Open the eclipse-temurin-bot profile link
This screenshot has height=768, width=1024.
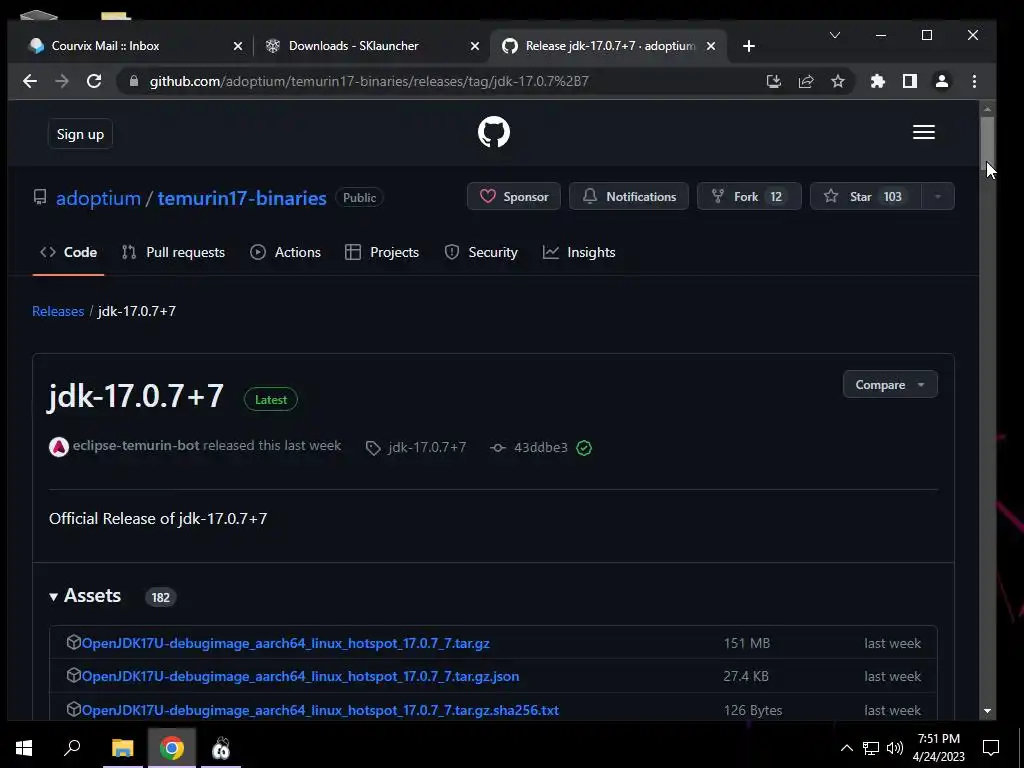pyautogui.click(x=136, y=445)
